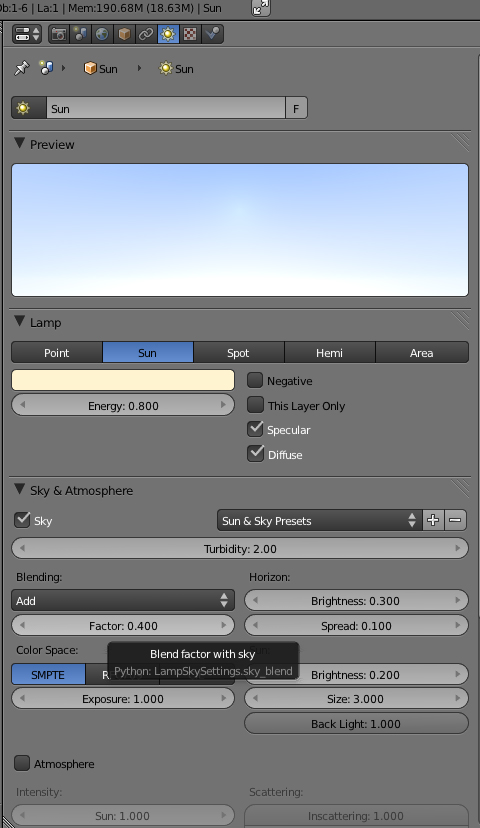Disable the Diffuse checkbox
The height and width of the screenshot is (828, 480).
[255, 454]
